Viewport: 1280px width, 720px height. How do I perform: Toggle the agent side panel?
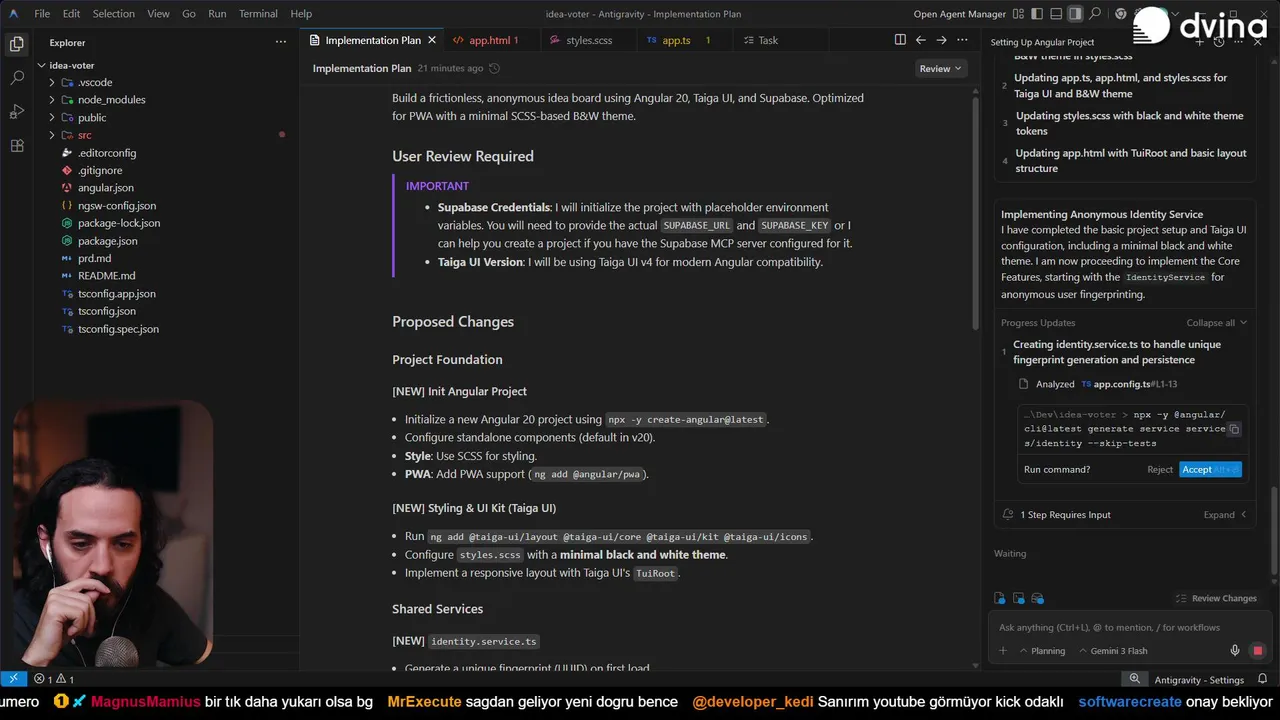click(1075, 14)
